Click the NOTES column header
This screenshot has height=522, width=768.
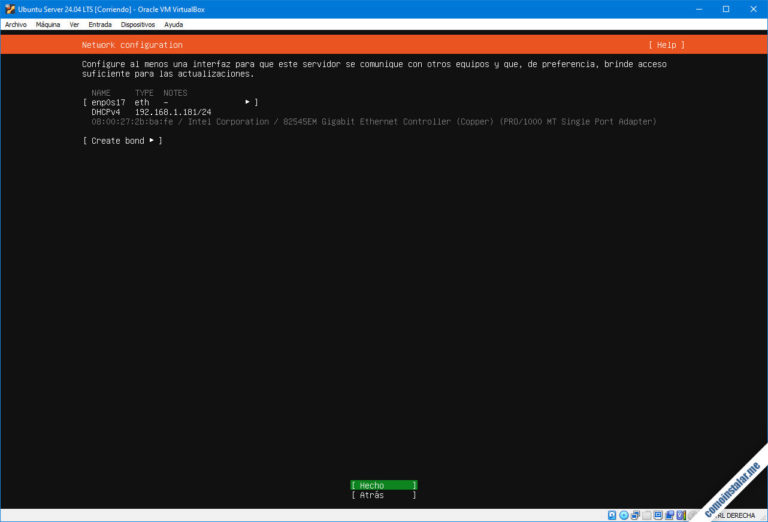point(175,93)
